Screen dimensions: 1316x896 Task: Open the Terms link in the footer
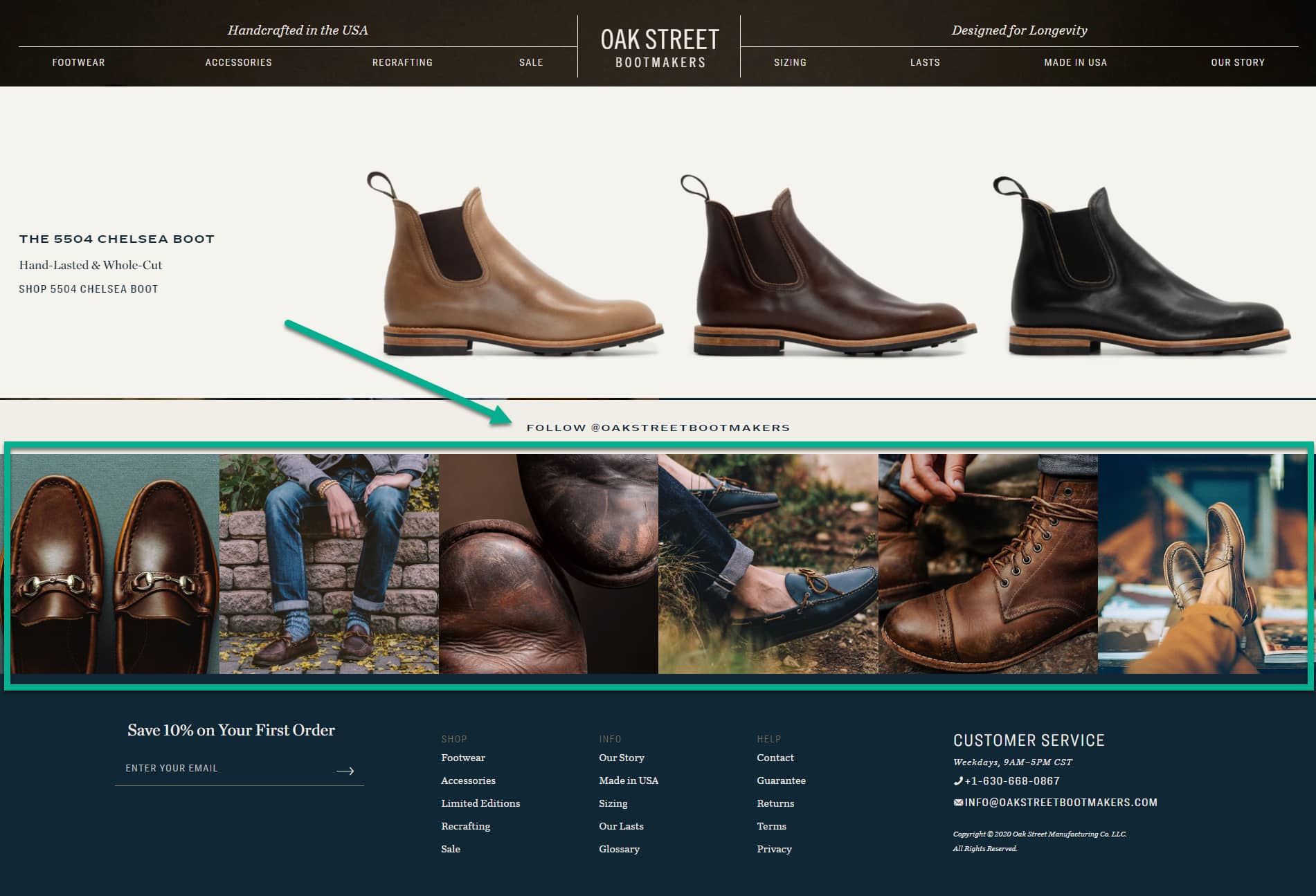coord(771,826)
